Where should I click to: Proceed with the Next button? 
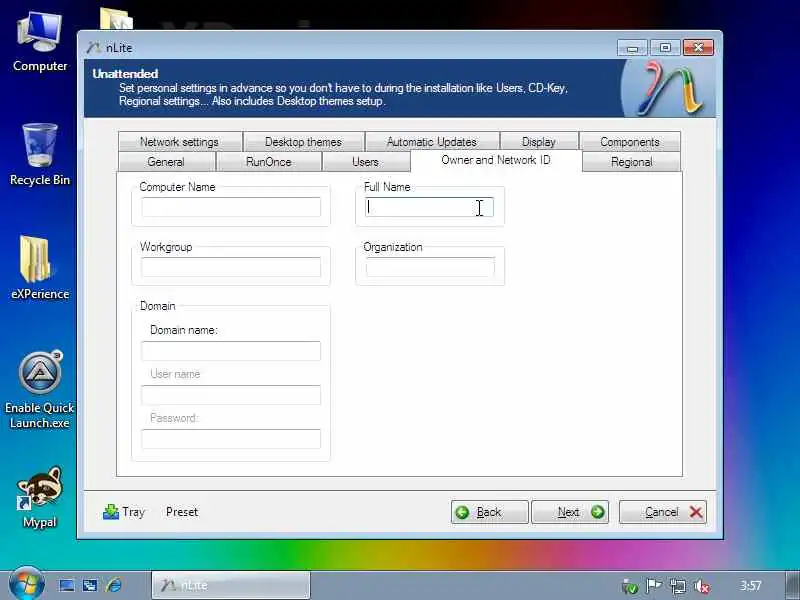[570, 512]
